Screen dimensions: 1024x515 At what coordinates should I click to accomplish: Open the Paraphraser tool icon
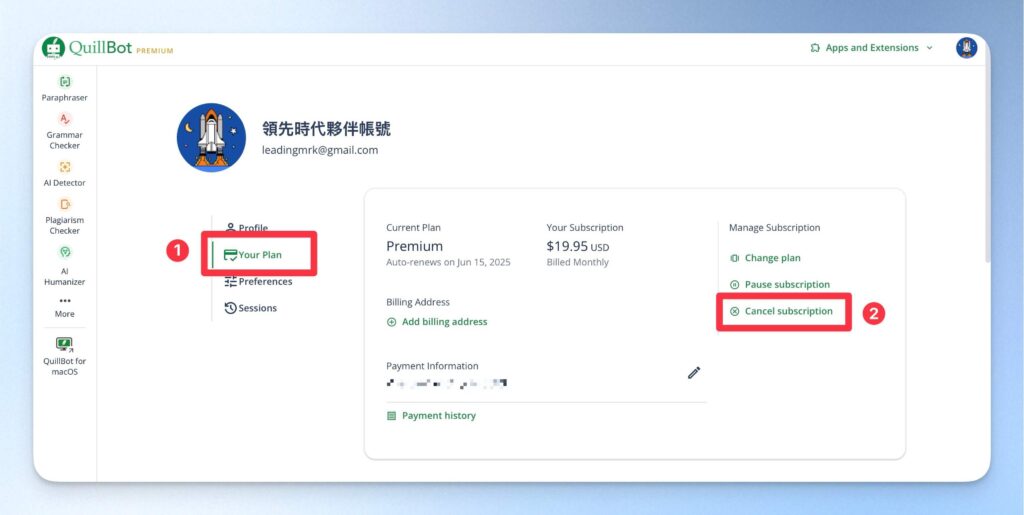tap(65, 82)
